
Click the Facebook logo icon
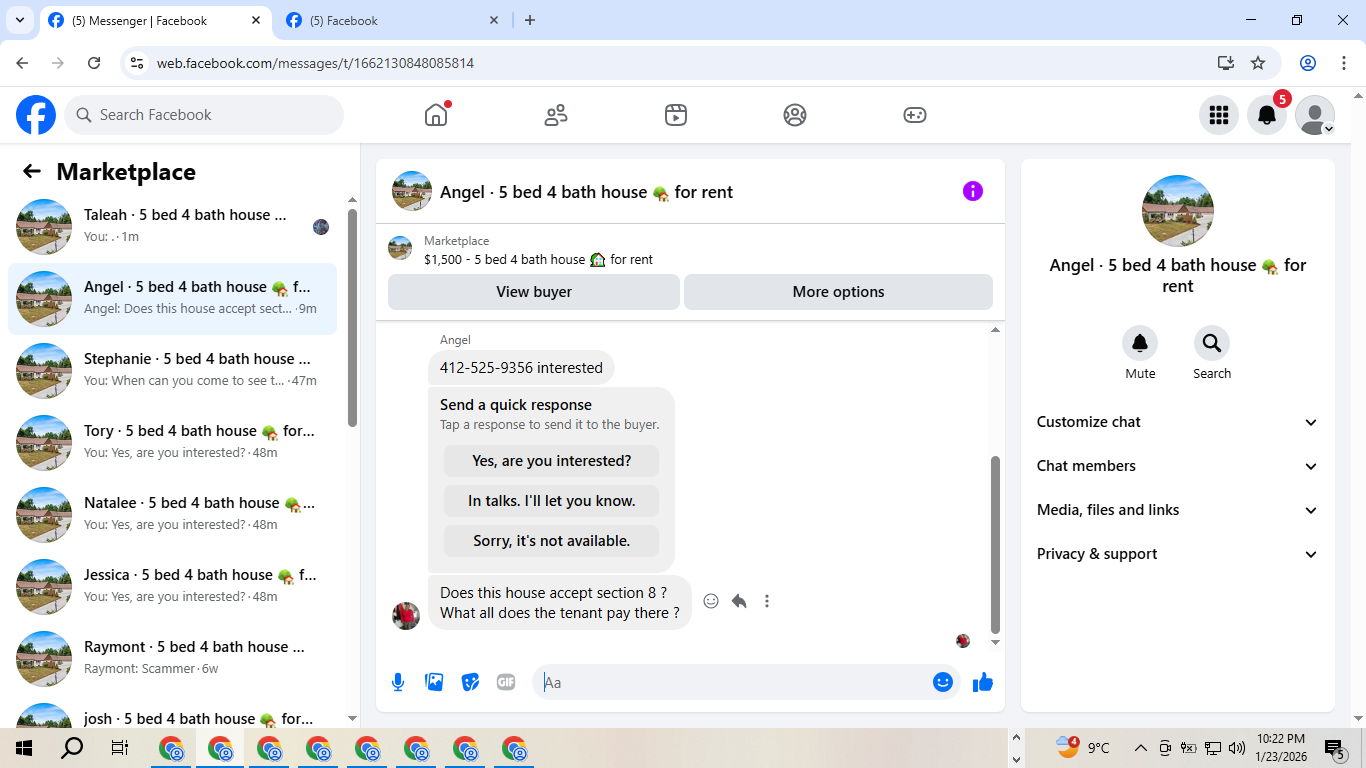pos(36,115)
